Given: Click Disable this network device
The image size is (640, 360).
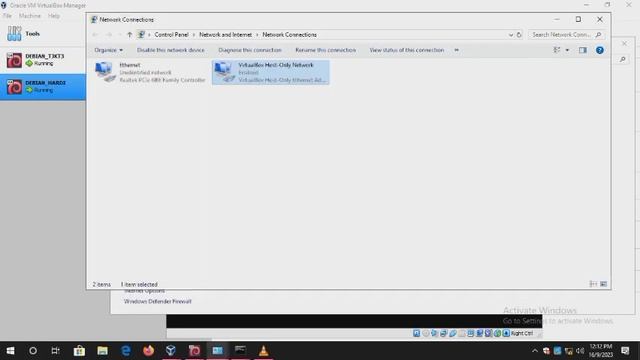Looking at the screenshot, I should pyautogui.click(x=171, y=50).
